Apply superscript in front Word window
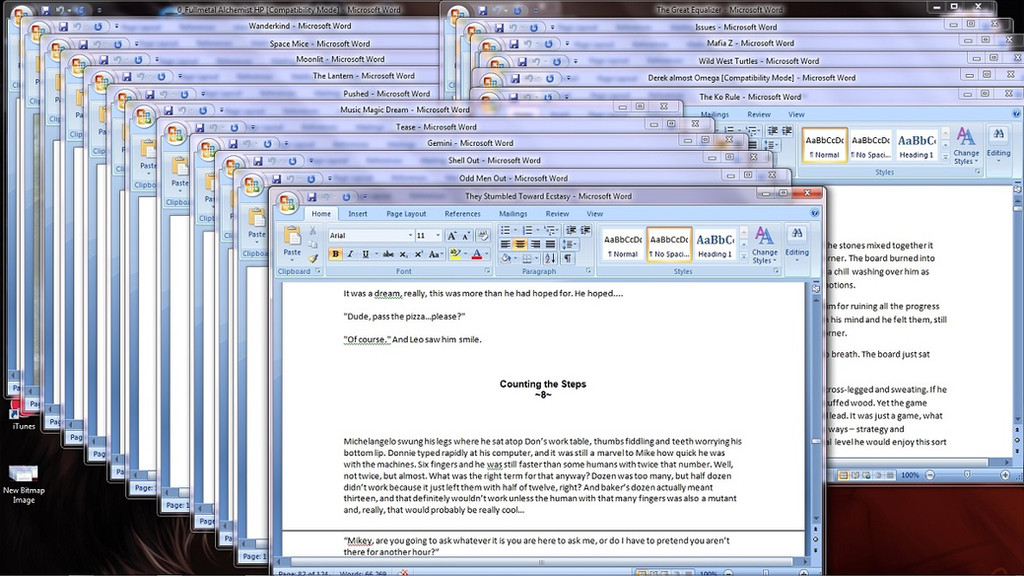This screenshot has width=1024, height=576. (x=419, y=254)
